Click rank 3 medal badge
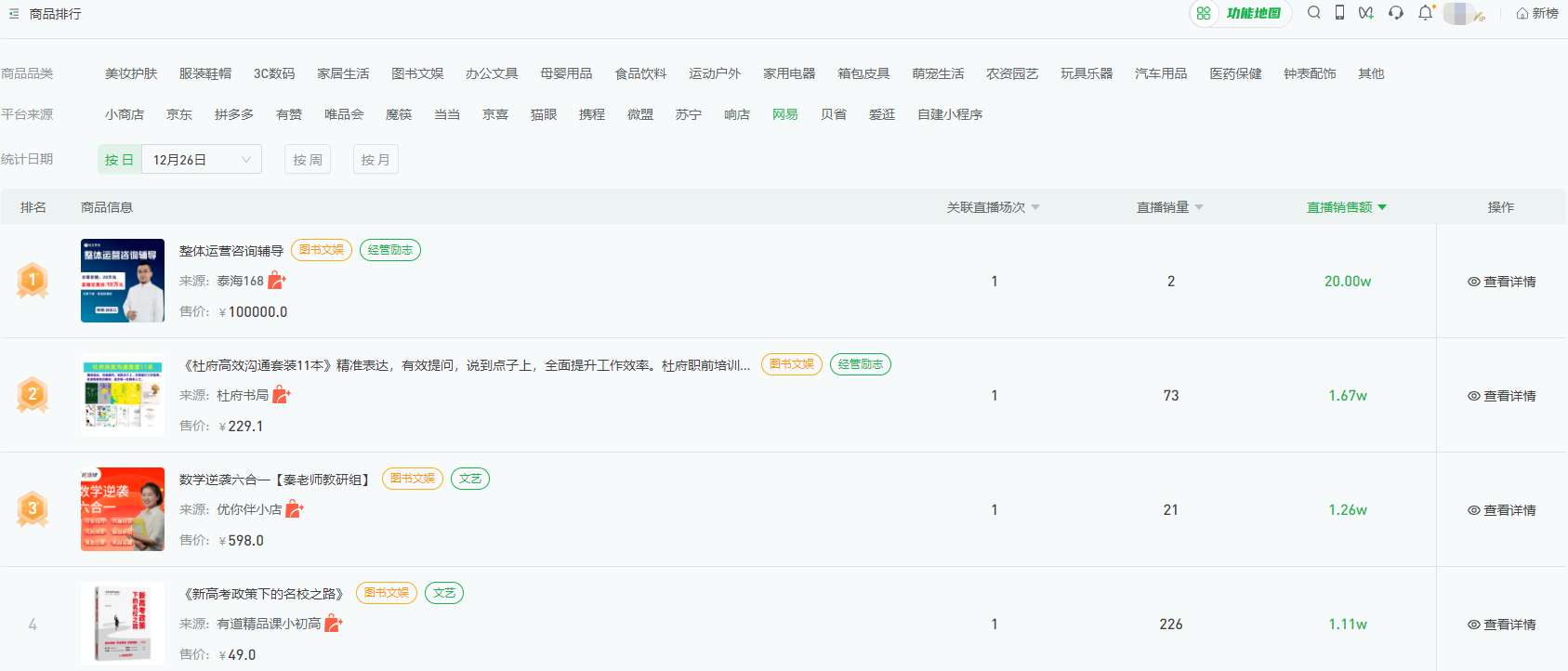This screenshot has height=671, width=1568. pos(33,508)
